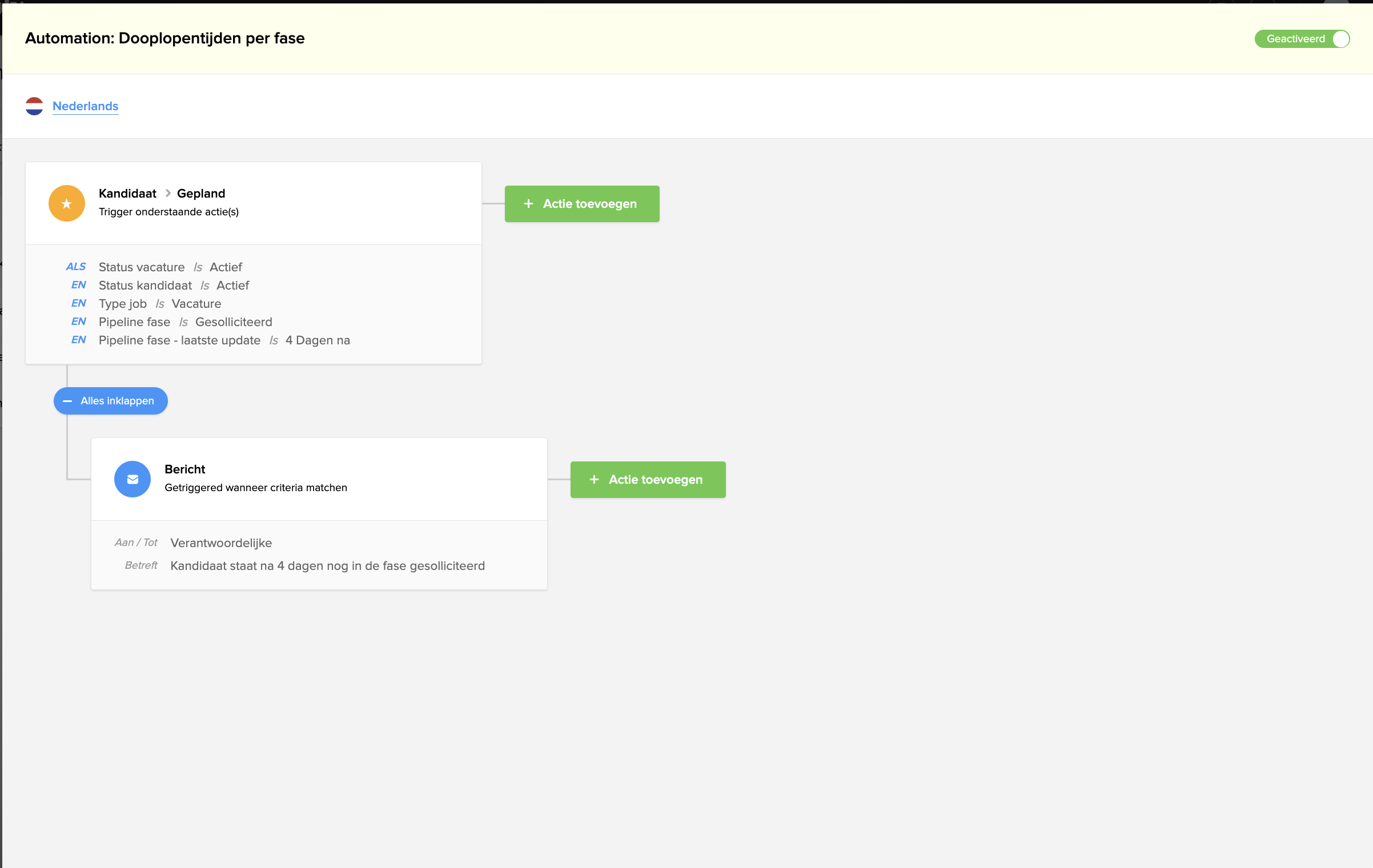The image size is (1373, 868).
Task: Open the Nederlands language link
Action: (x=86, y=106)
